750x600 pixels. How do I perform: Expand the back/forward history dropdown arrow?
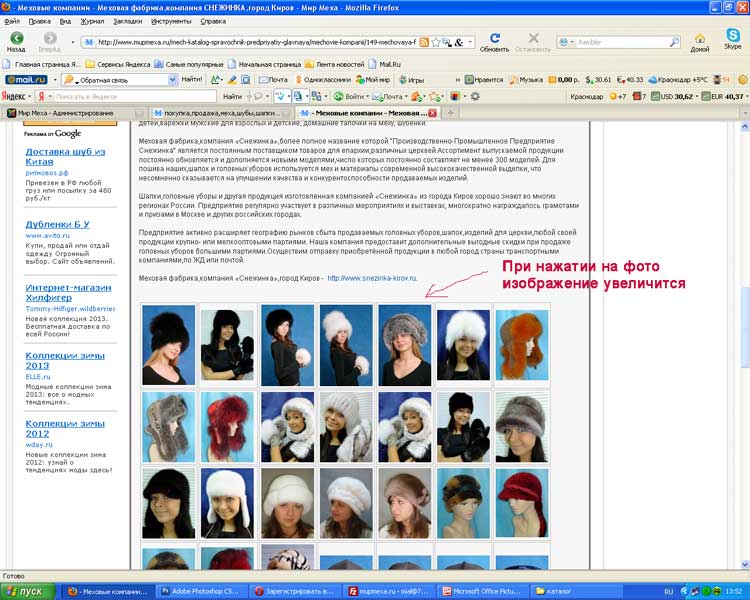pyautogui.click(x=73, y=42)
